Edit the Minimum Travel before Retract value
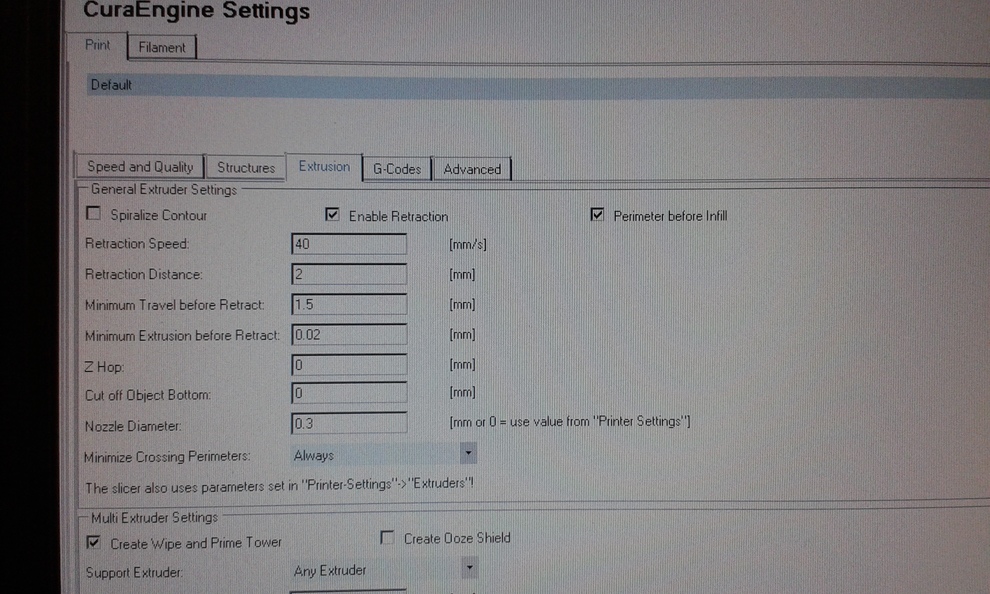Viewport: 990px width, 594px height. point(349,304)
